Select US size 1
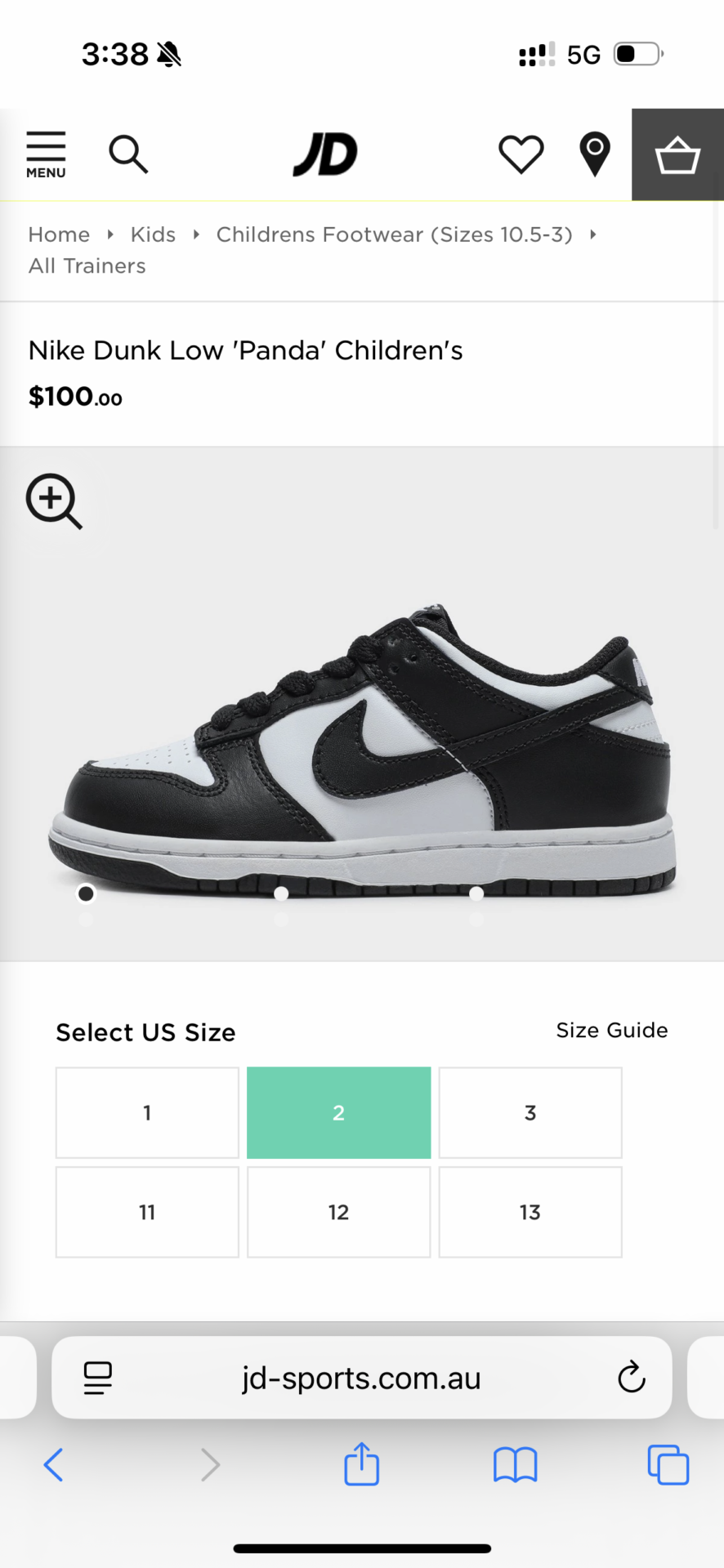This screenshot has height=1568, width=724. pyautogui.click(x=147, y=1112)
